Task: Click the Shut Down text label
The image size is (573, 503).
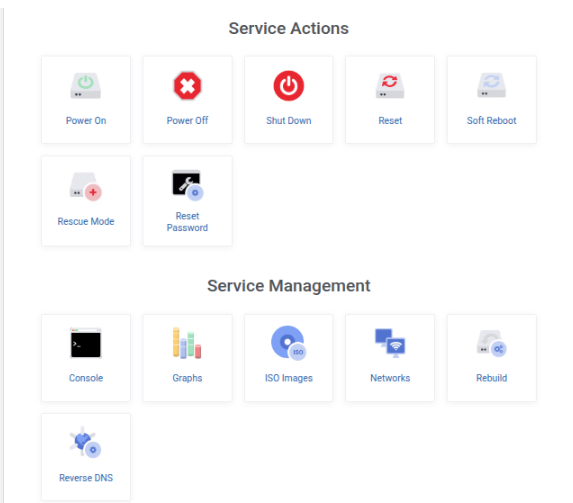Action: click(x=289, y=121)
